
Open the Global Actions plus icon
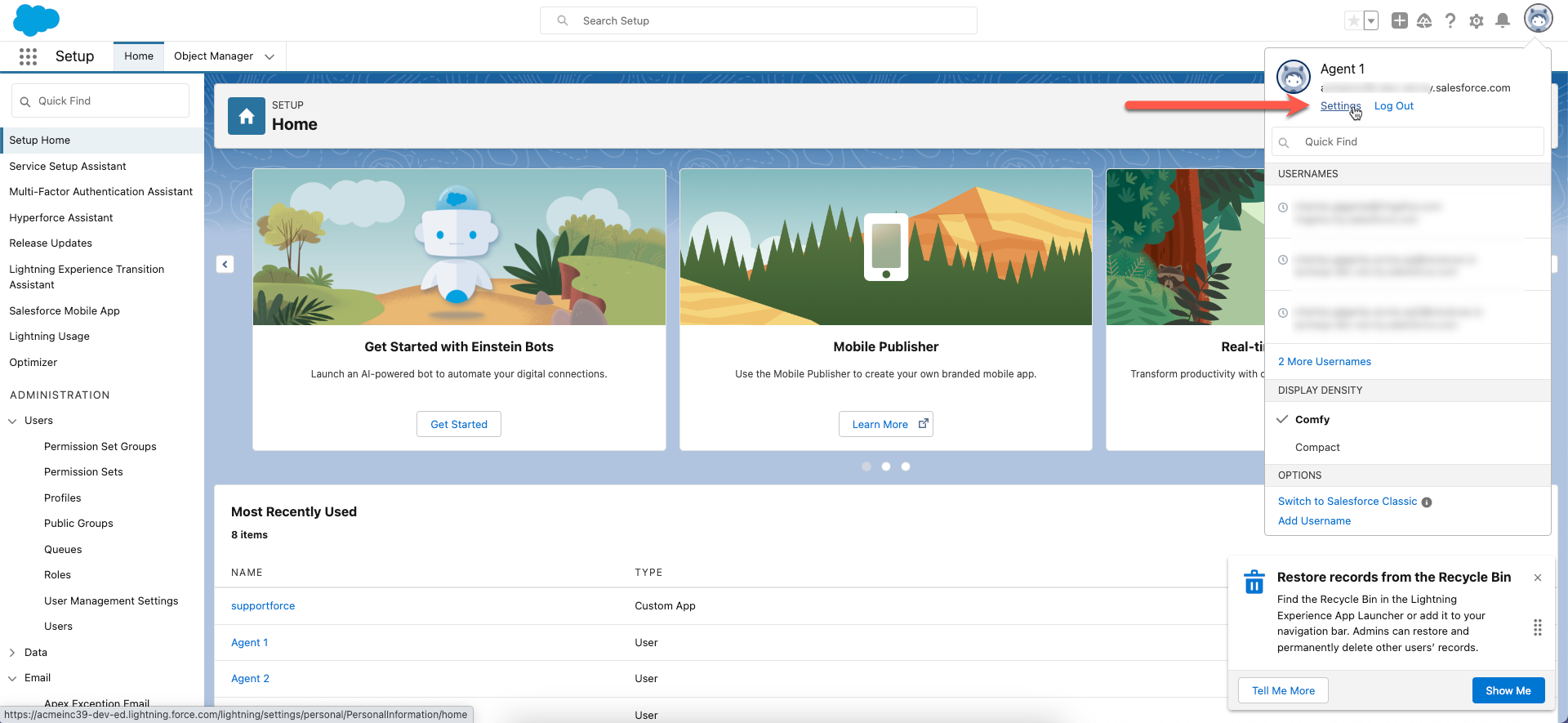[1399, 21]
